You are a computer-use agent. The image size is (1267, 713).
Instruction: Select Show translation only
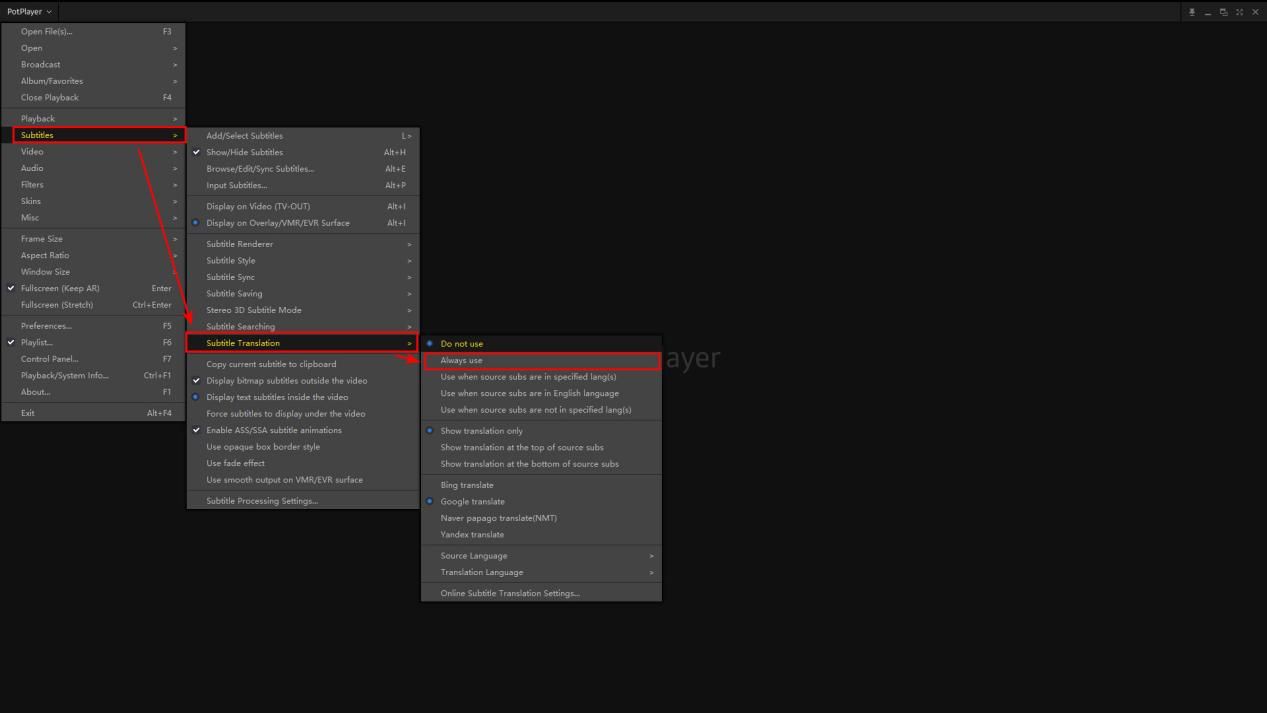coord(541,430)
